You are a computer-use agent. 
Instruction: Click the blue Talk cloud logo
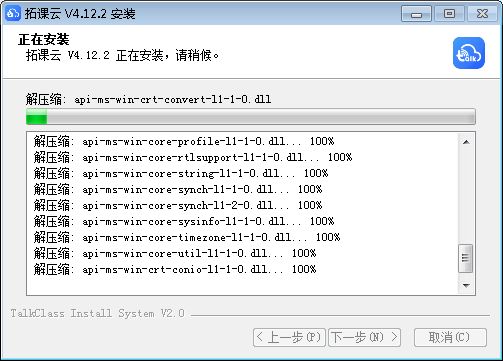469,53
